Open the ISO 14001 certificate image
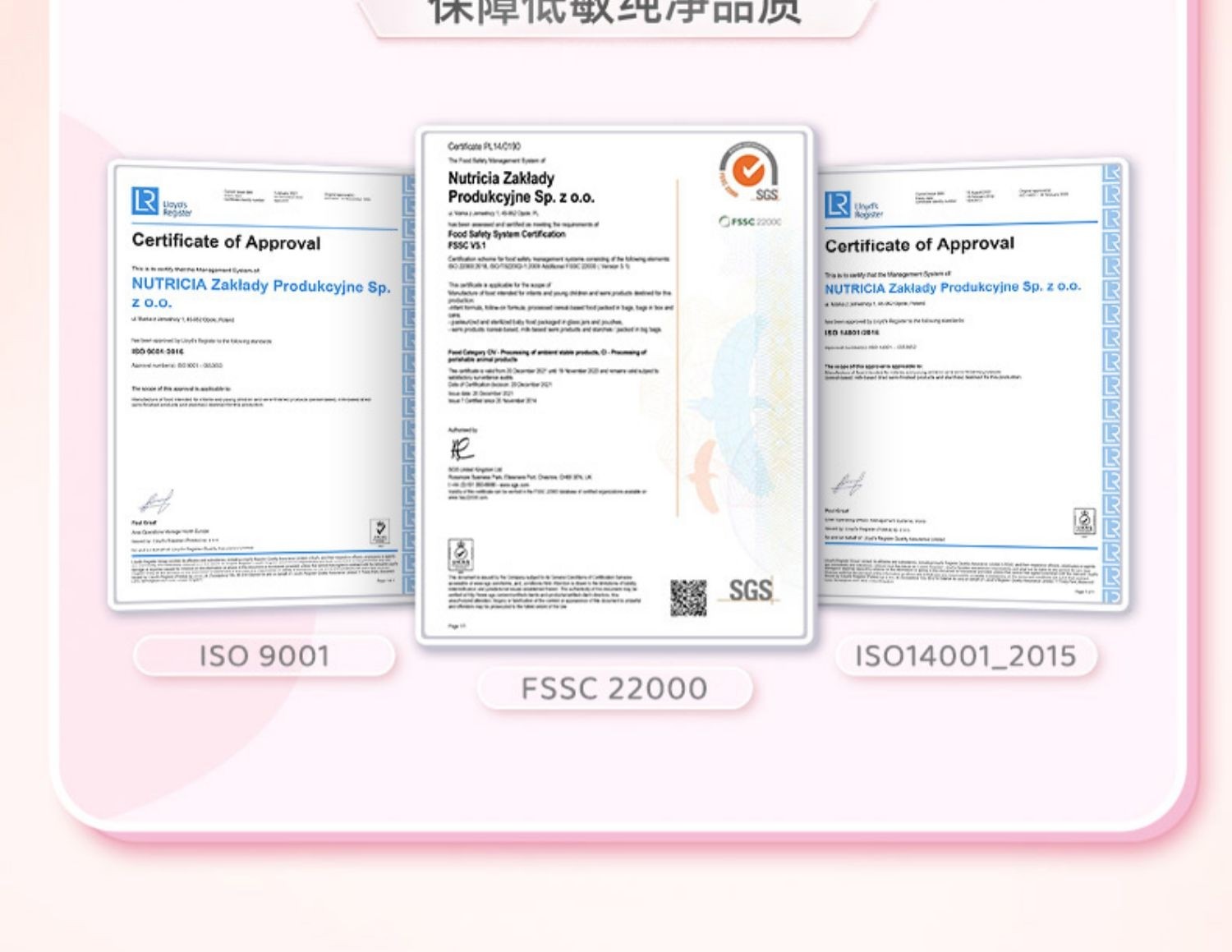 coord(972,385)
